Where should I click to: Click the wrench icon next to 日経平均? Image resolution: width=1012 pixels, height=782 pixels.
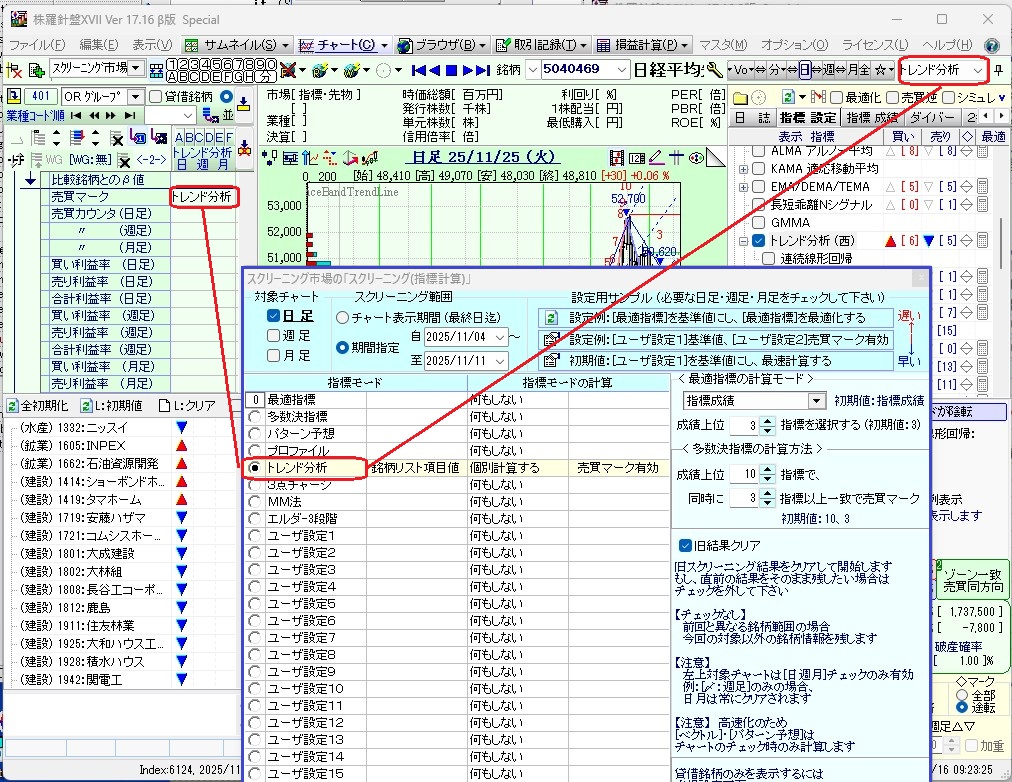click(714, 70)
